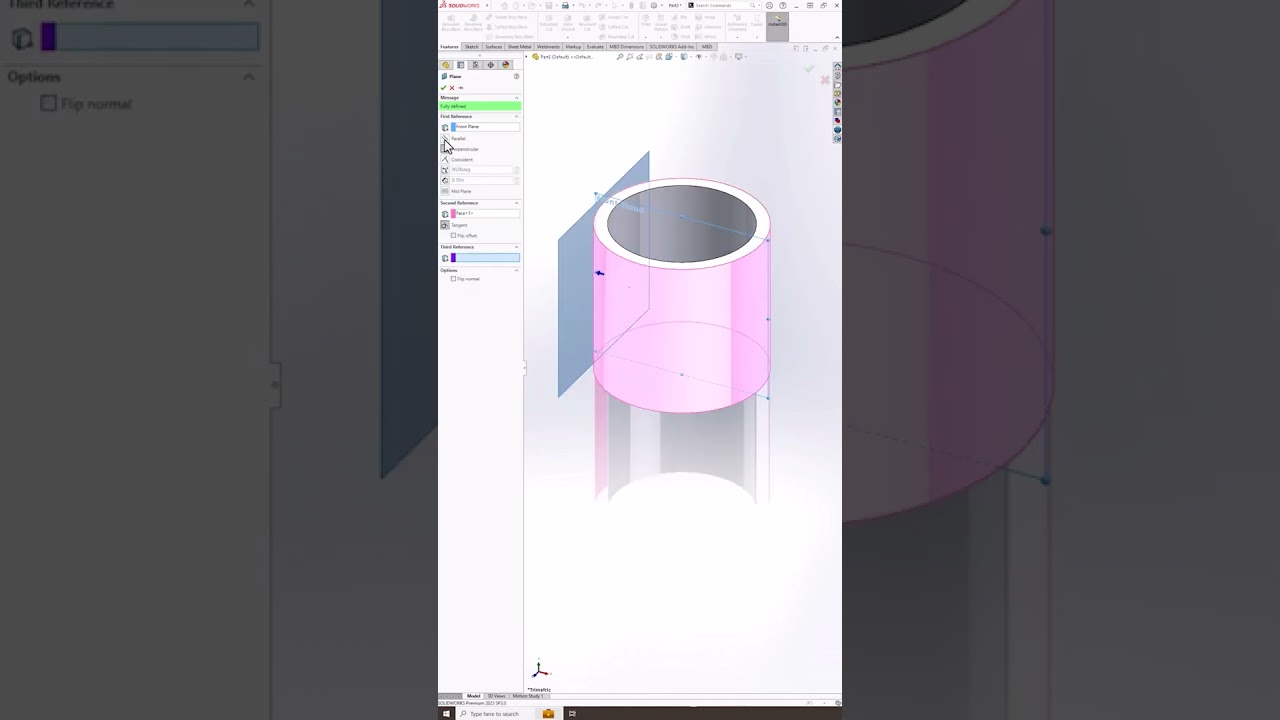Switch to the Features tab

pos(449,47)
